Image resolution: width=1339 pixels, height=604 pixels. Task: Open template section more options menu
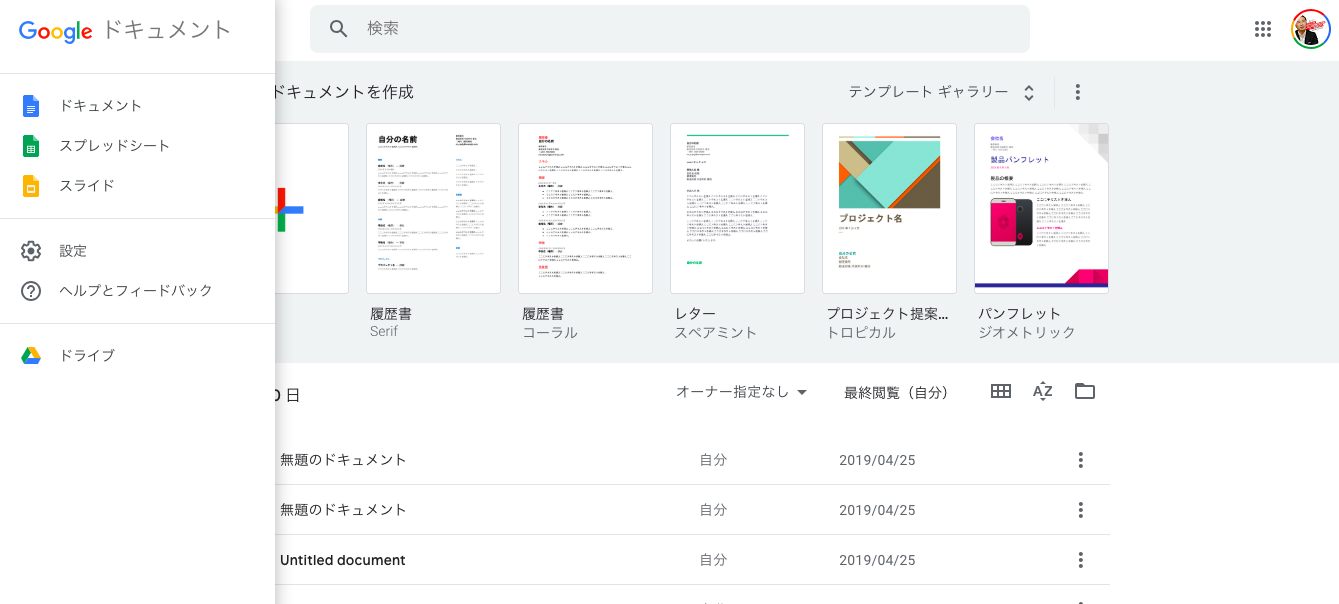(1078, 92)
